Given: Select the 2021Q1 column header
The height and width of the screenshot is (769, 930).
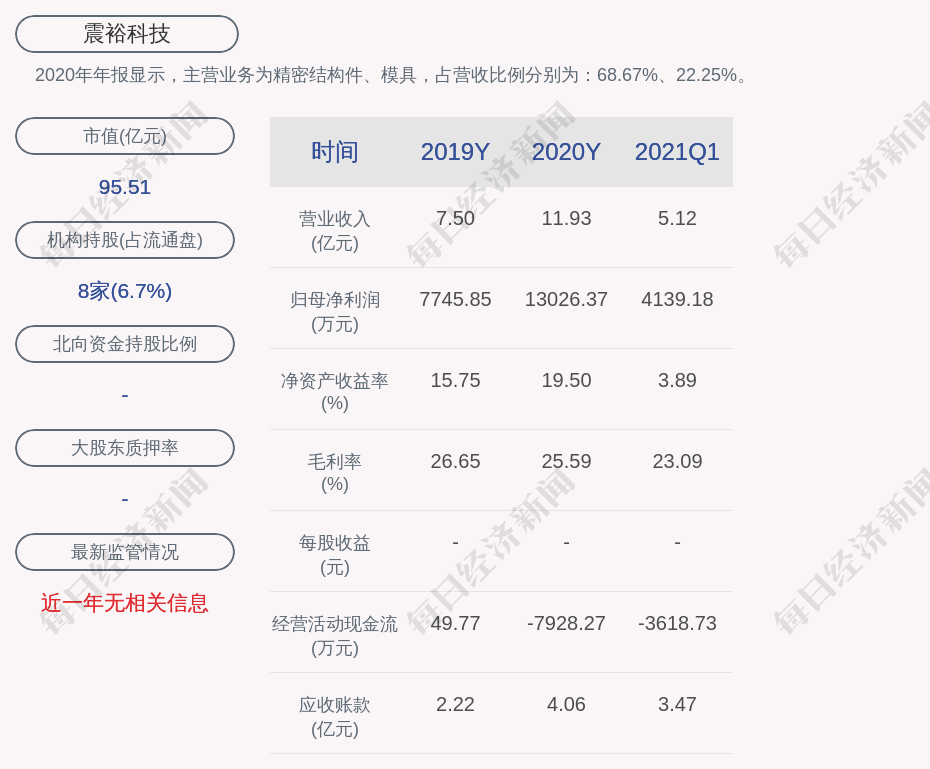Looking at the screenshot, I should click(677, 152).
